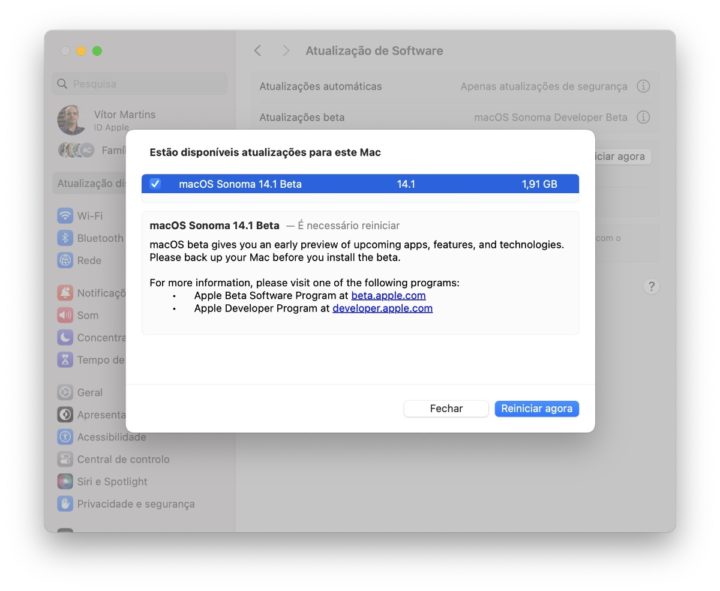This screenshot has height=591, width=720.
Task: Click the 14.1 version number in row
Action: (406, 184)
